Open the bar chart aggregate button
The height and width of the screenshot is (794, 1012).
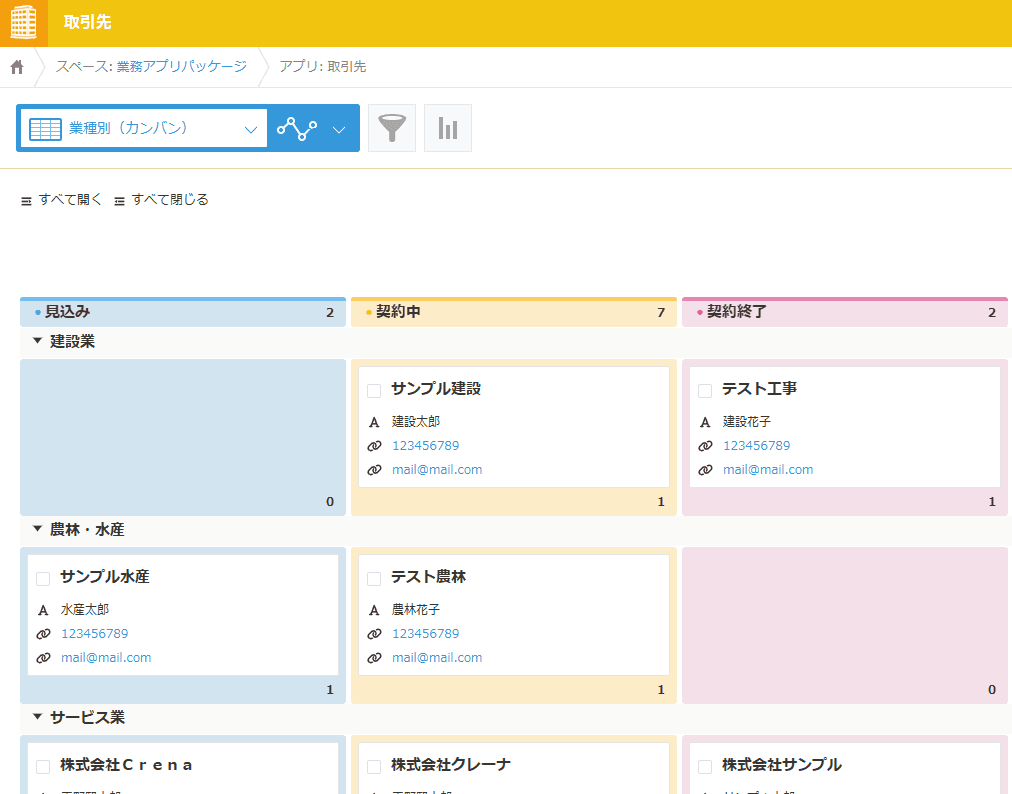(448, 128)
